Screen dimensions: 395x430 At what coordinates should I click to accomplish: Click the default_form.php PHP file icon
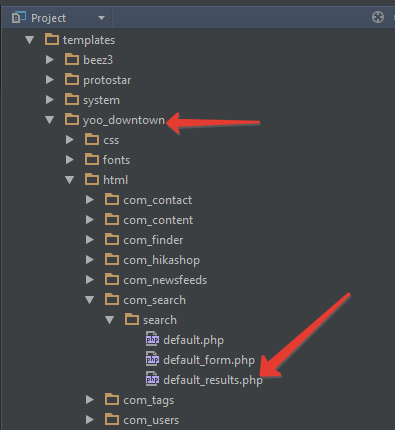[x=152, y=359]
